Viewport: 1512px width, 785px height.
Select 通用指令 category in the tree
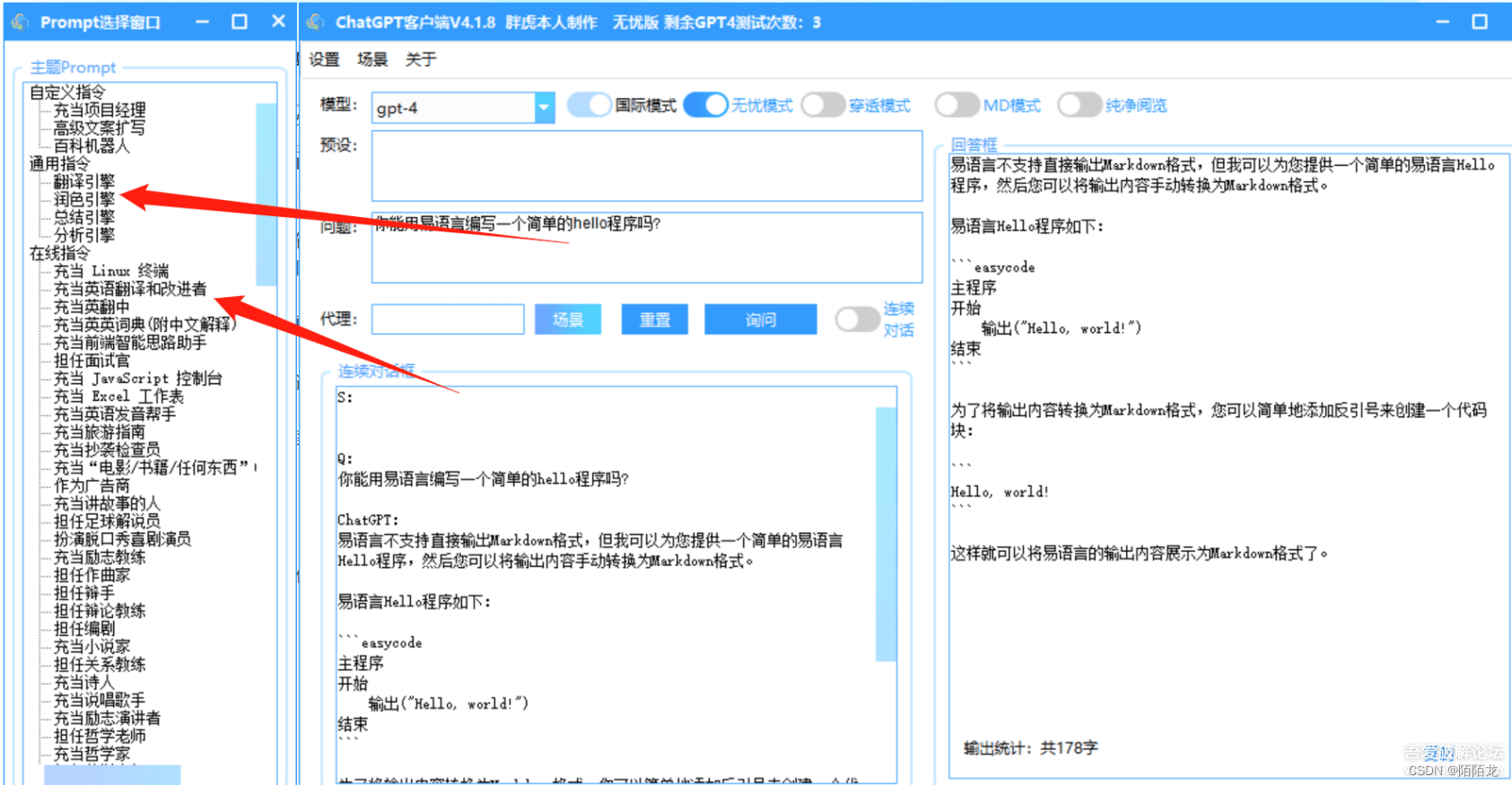click(x=59, y=163)
